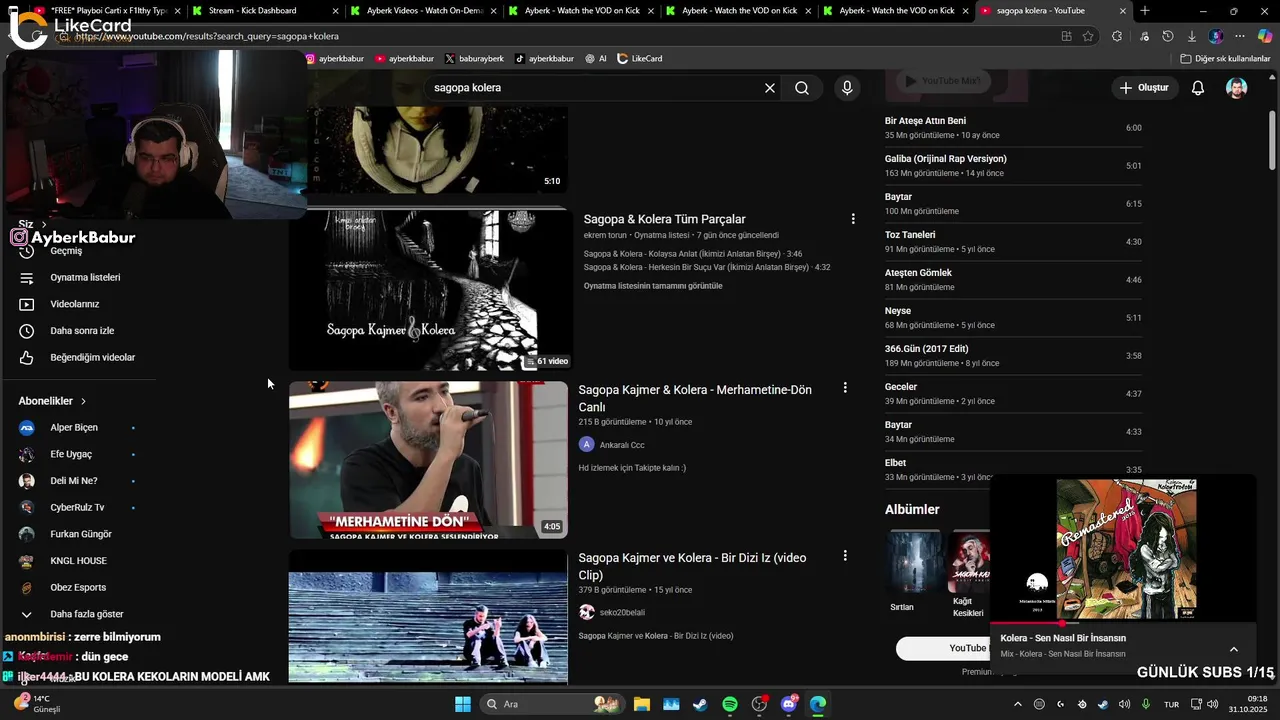The width and height of the screenshot is (1280, 720).
Task: Open browser downloads icon
Action: pyautogui.click(x=1192, y=36)
